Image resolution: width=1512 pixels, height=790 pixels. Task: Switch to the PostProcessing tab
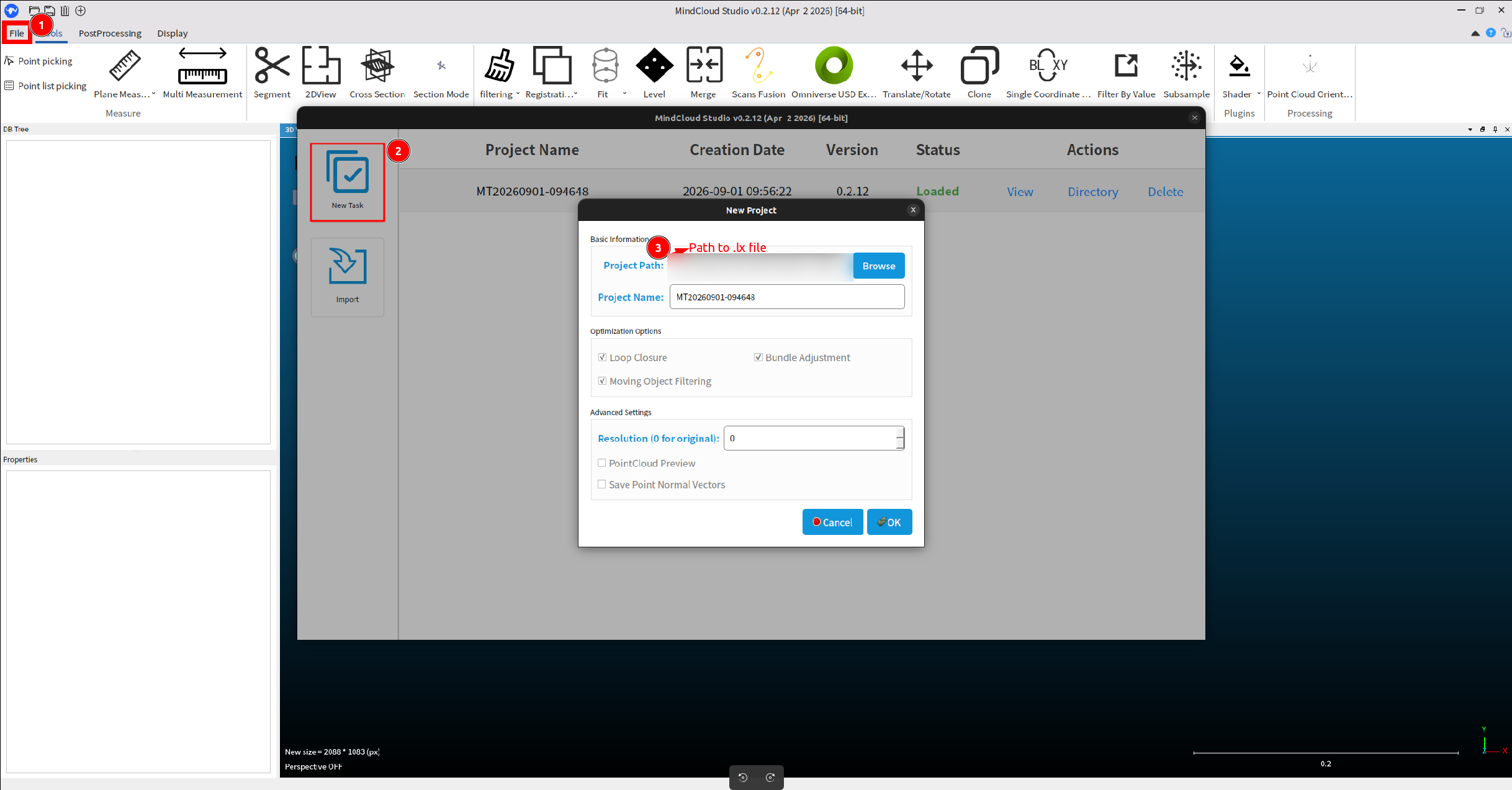click(110, 33)
